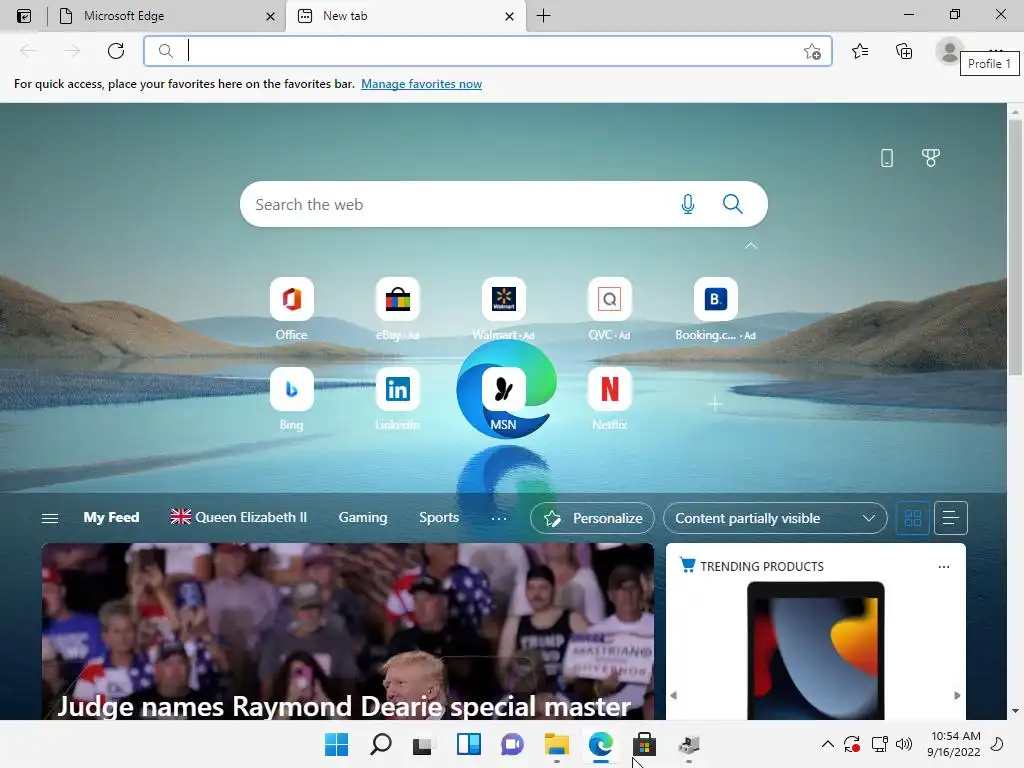Select the Gaming feed tab
The width and height of the screenshot is (1024, 768).
click(362, 517)
